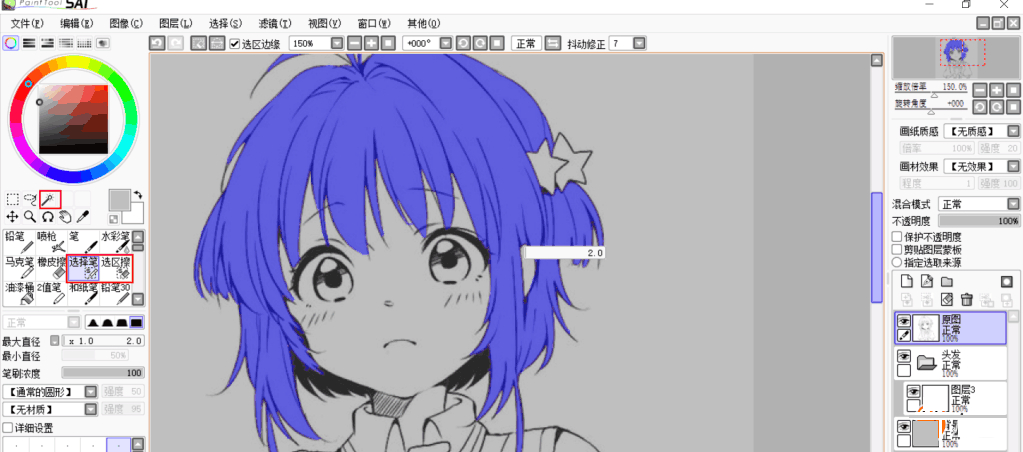Open the 抖动修正 stabilizer dropdown
This screenshot has height=452, width=1023.
tap(639, 43)
